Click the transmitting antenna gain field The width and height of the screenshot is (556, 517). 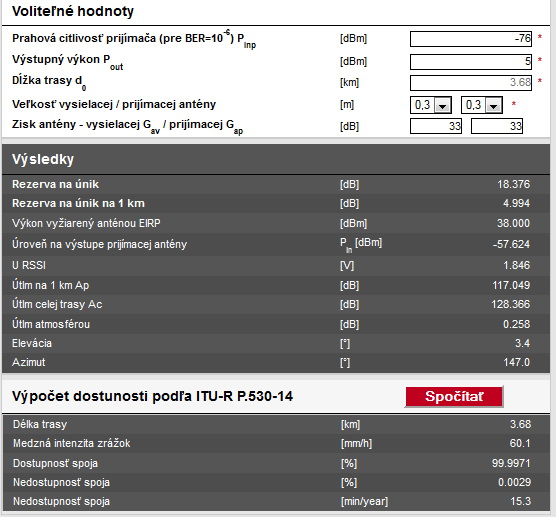436,126
